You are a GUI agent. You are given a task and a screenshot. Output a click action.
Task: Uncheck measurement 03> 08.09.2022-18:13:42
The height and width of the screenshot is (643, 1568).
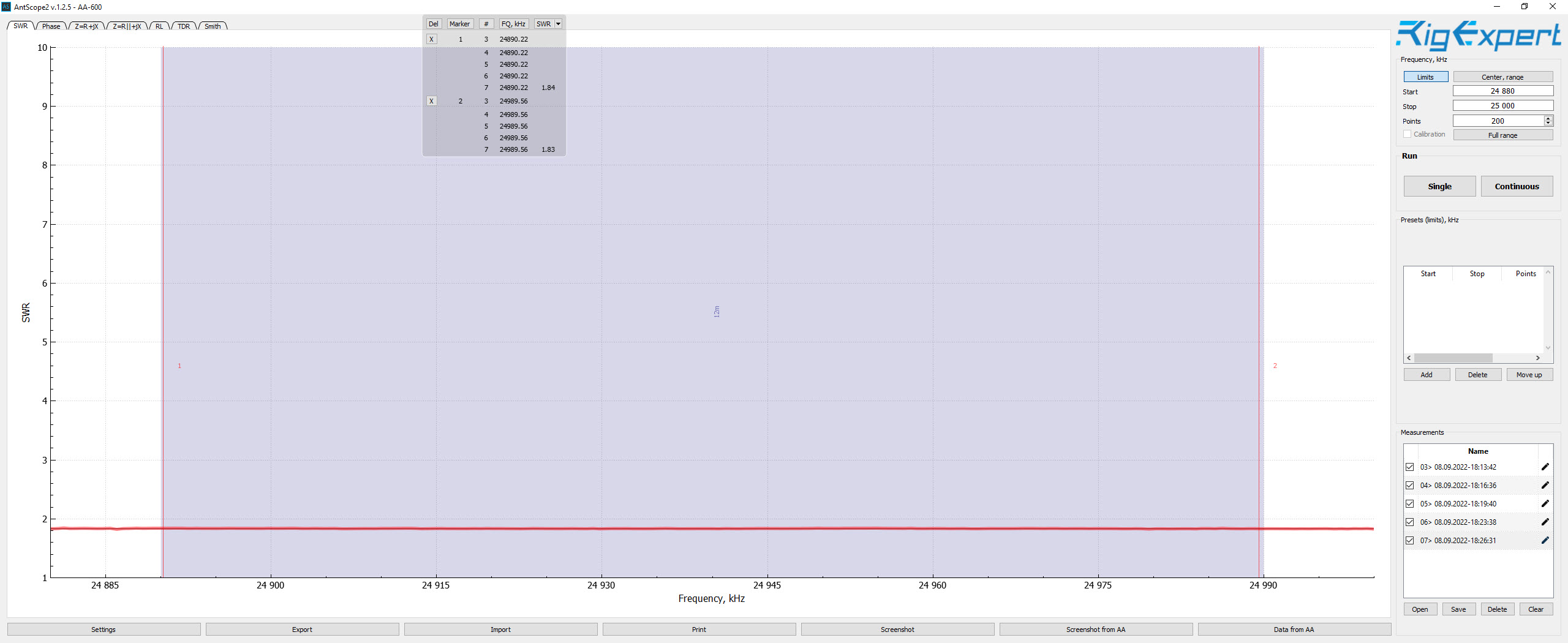(x=1410, y=467)
